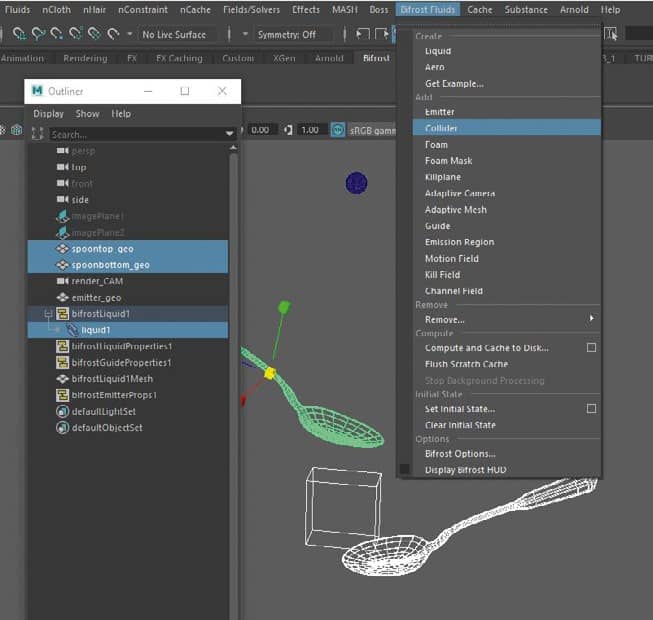The width and height of the screenshot is (653, 620).
Task: Click the persp camera icon in Outliner
Action: (62, 151)
